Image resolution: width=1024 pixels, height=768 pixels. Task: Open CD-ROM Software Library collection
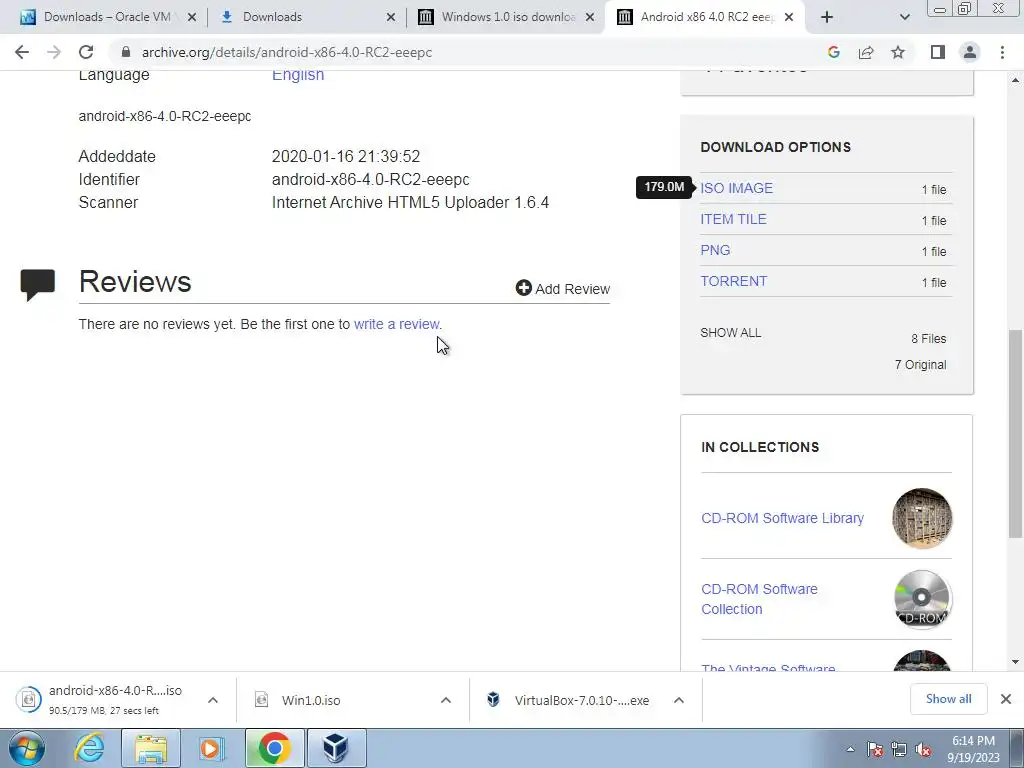[782, 518]
